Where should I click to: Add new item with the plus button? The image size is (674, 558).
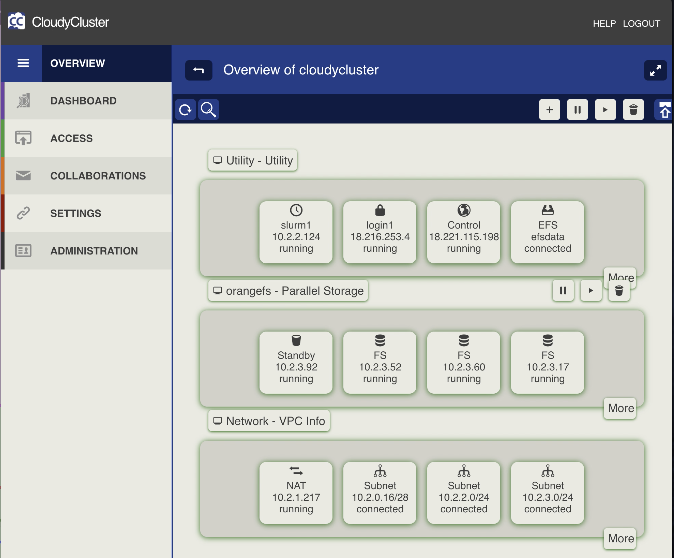coord(549,110)
